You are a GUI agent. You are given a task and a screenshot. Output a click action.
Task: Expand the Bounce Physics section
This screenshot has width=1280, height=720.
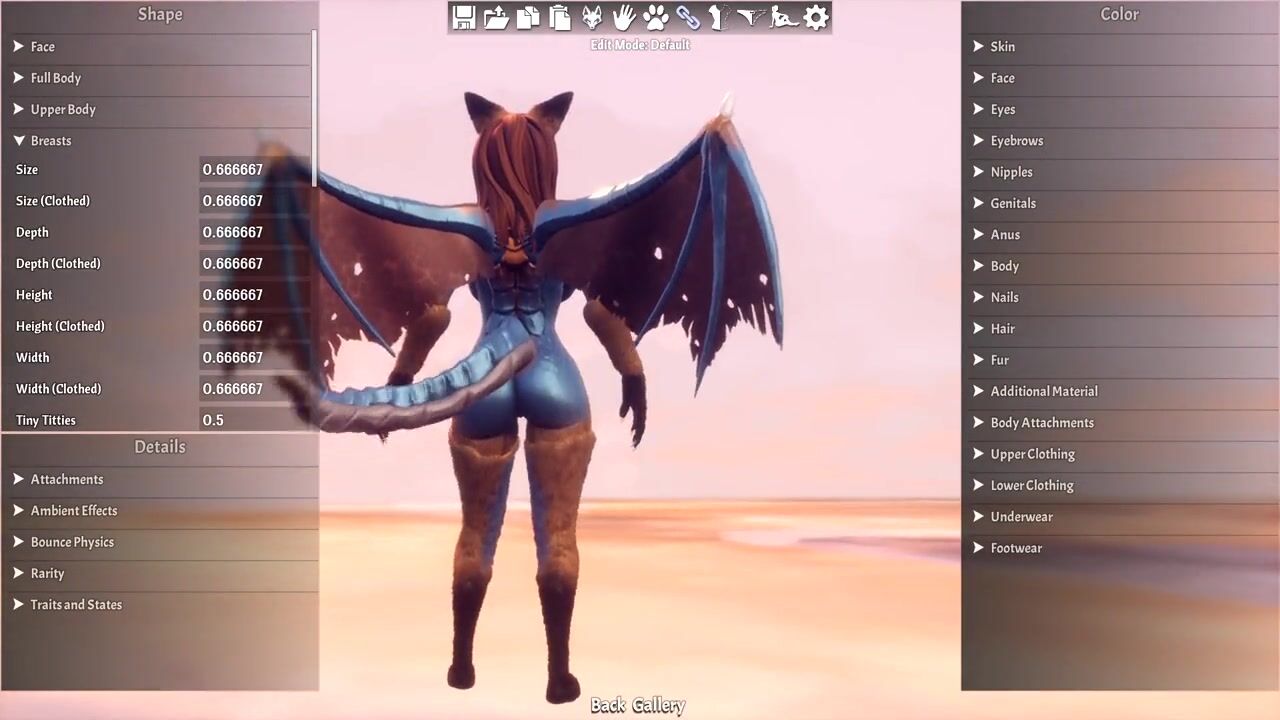pyautogui.click(x=72, y=542)
